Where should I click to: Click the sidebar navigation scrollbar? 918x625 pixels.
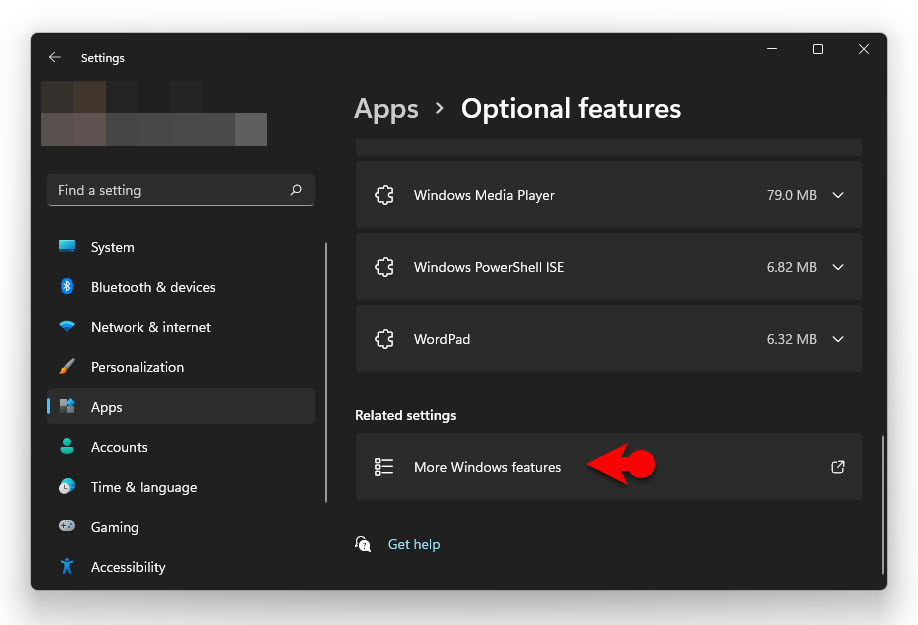[x=326, y=372]
